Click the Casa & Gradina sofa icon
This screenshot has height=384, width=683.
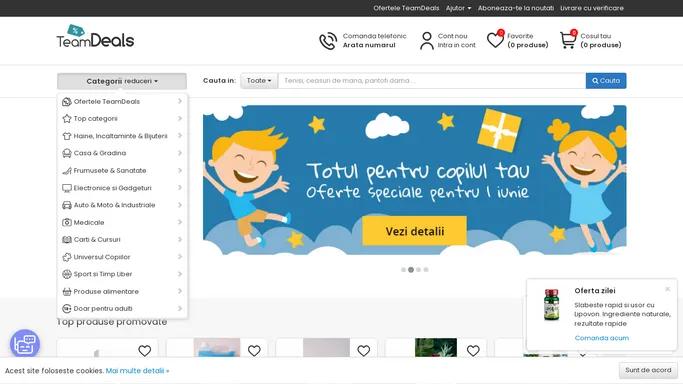pos(67,153)
